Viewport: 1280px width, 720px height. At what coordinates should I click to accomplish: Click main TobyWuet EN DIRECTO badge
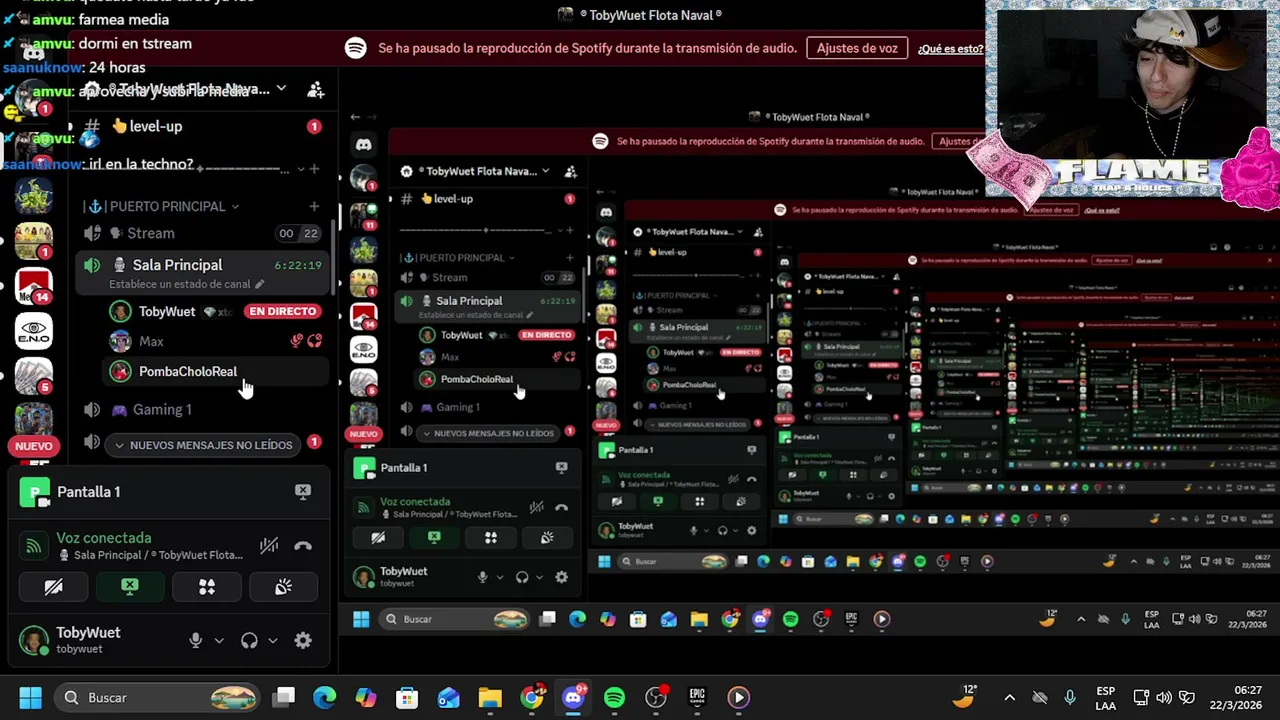tap(283, 311)
